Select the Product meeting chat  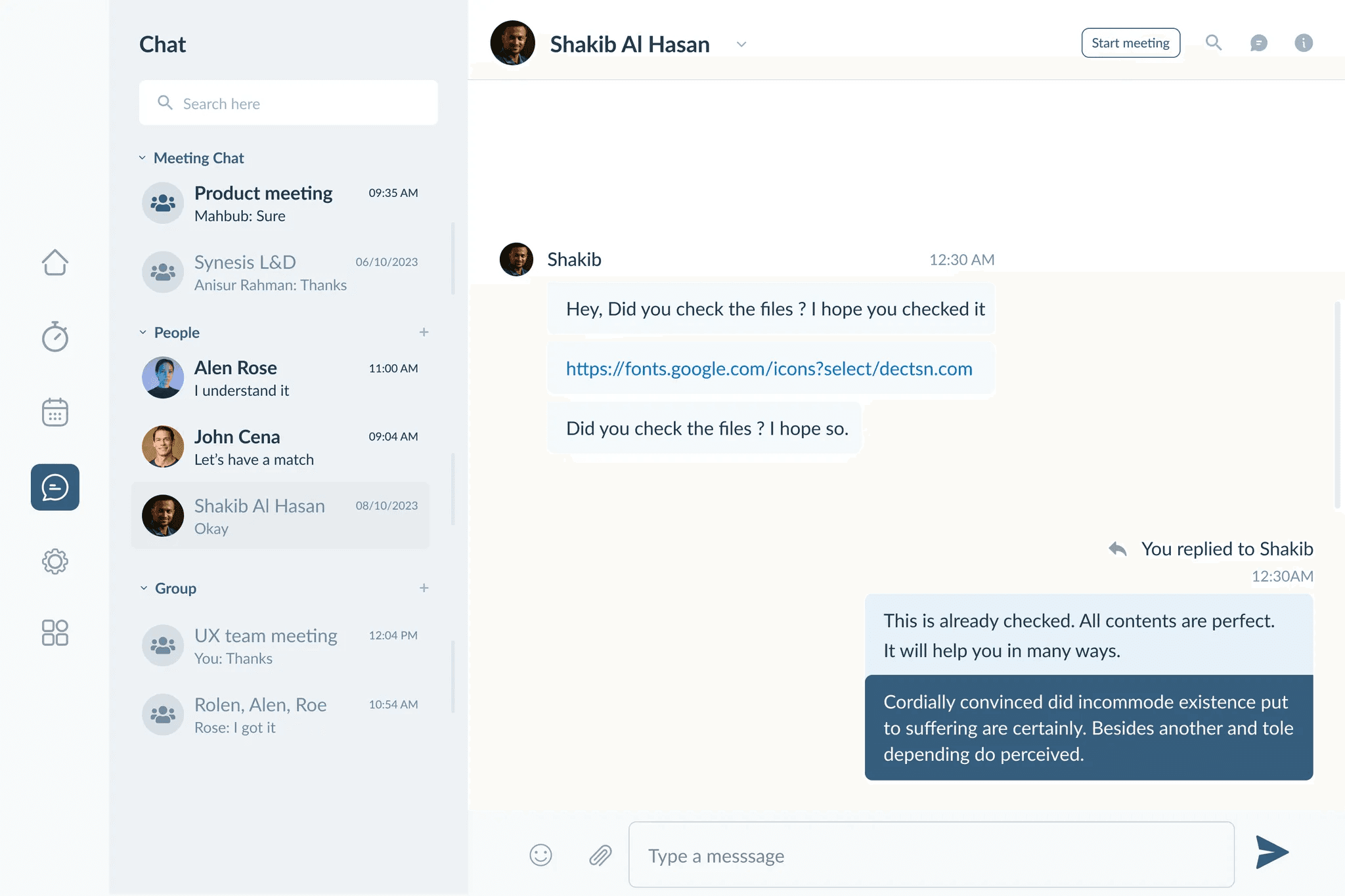(280, 203)
